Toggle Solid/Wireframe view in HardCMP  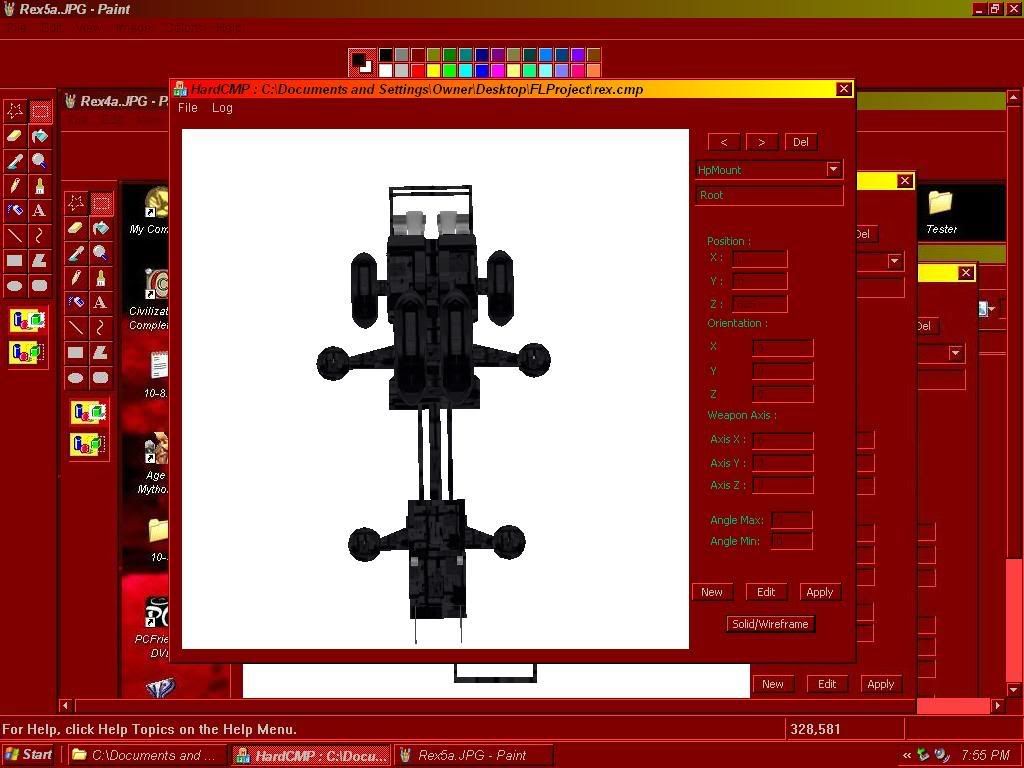click(x=770, y=624)
